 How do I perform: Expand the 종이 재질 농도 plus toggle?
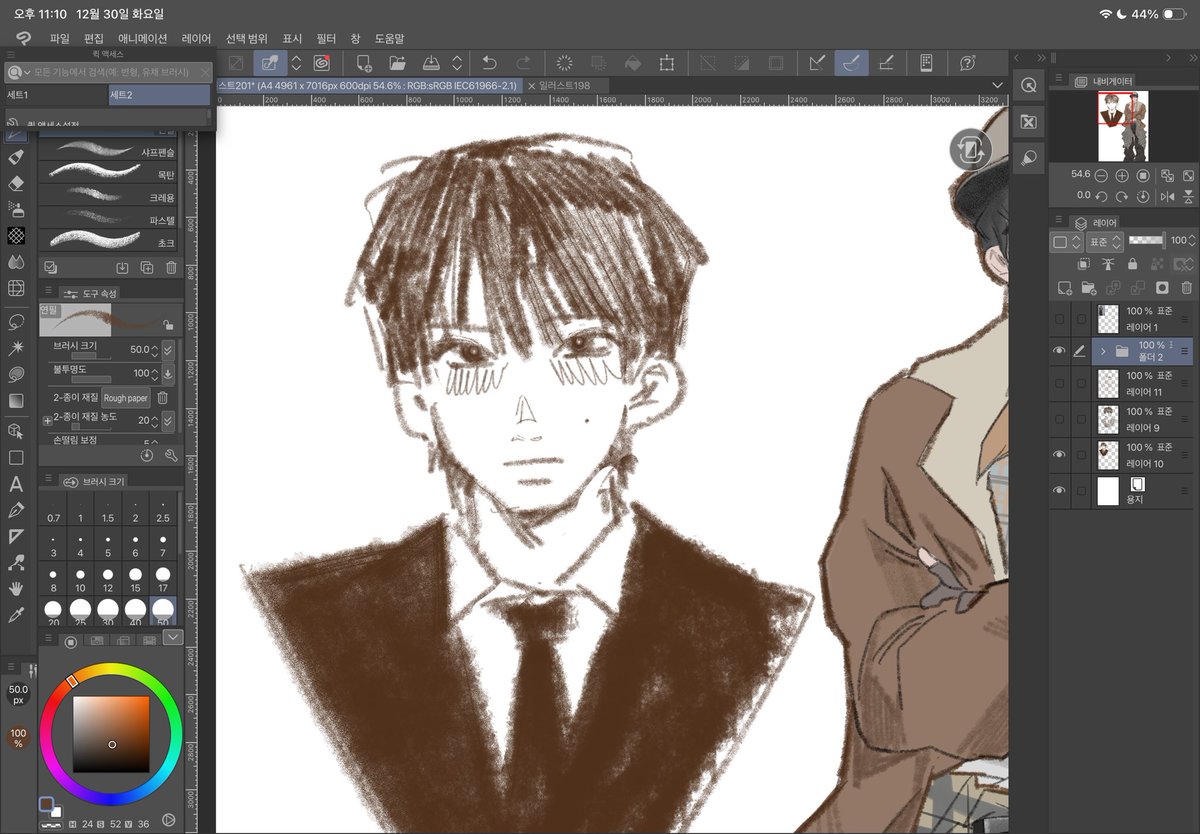[47, 421]
